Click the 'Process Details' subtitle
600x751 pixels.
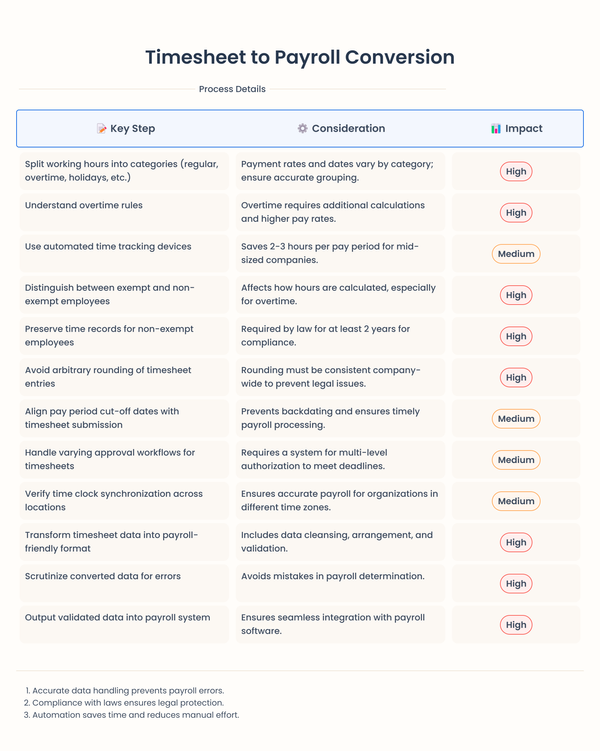[232, 89]
